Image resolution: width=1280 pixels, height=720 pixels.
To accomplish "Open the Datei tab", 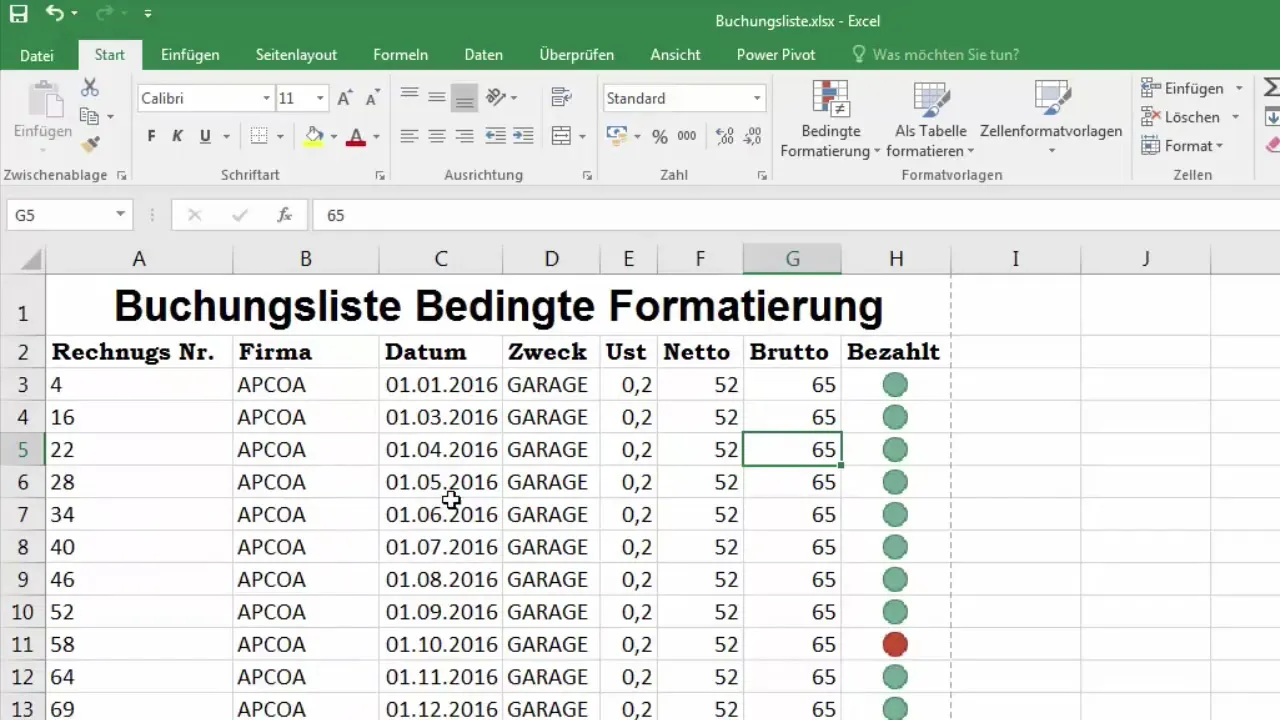I will [37, 55].
